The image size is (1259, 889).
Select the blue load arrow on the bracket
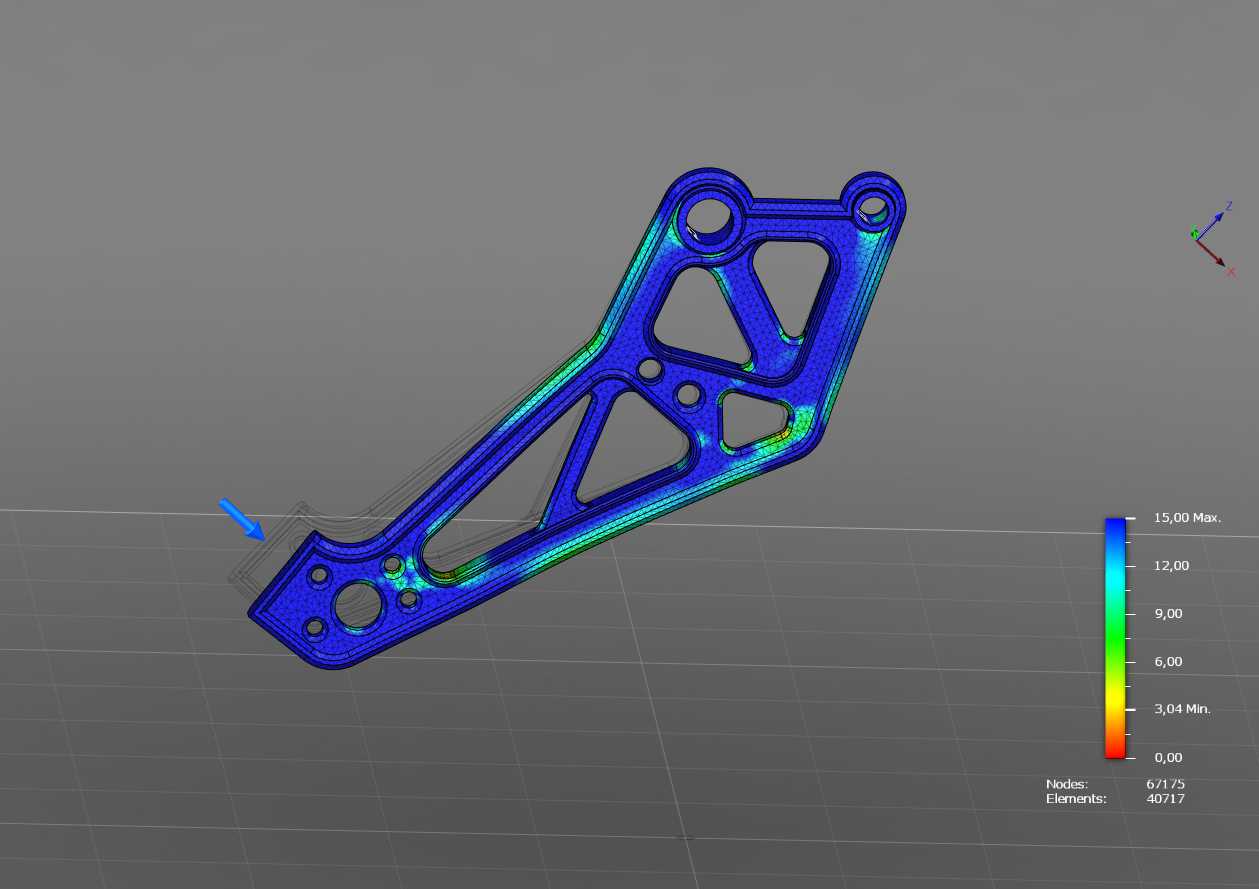pyautogui.click(x=241, y=519)
